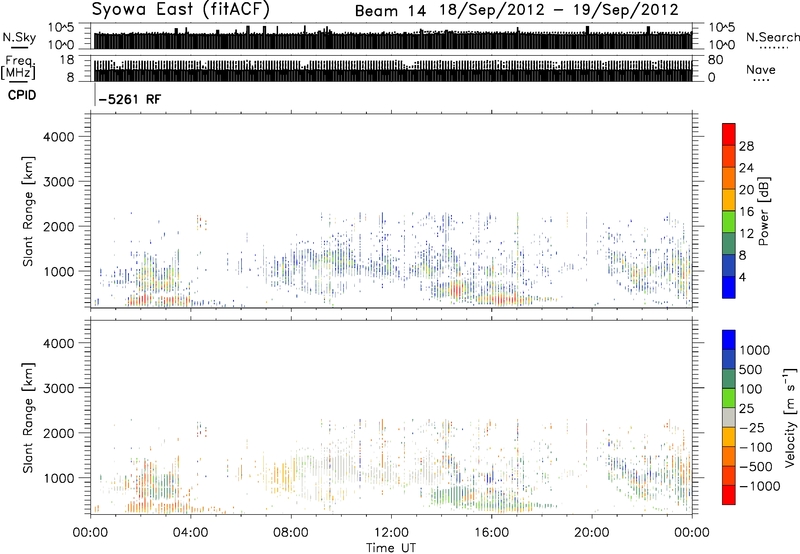Click the '1000' velocity colorbar tick label

click(x=755, y=350)
